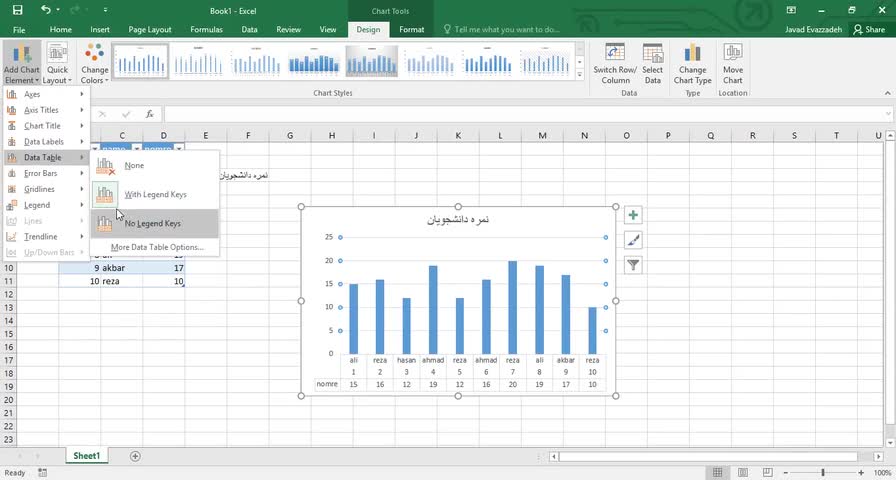The width and height of the screenshot is (896, 480).
Task: Open the Change Colors palette
Action: tap(94, 63)
